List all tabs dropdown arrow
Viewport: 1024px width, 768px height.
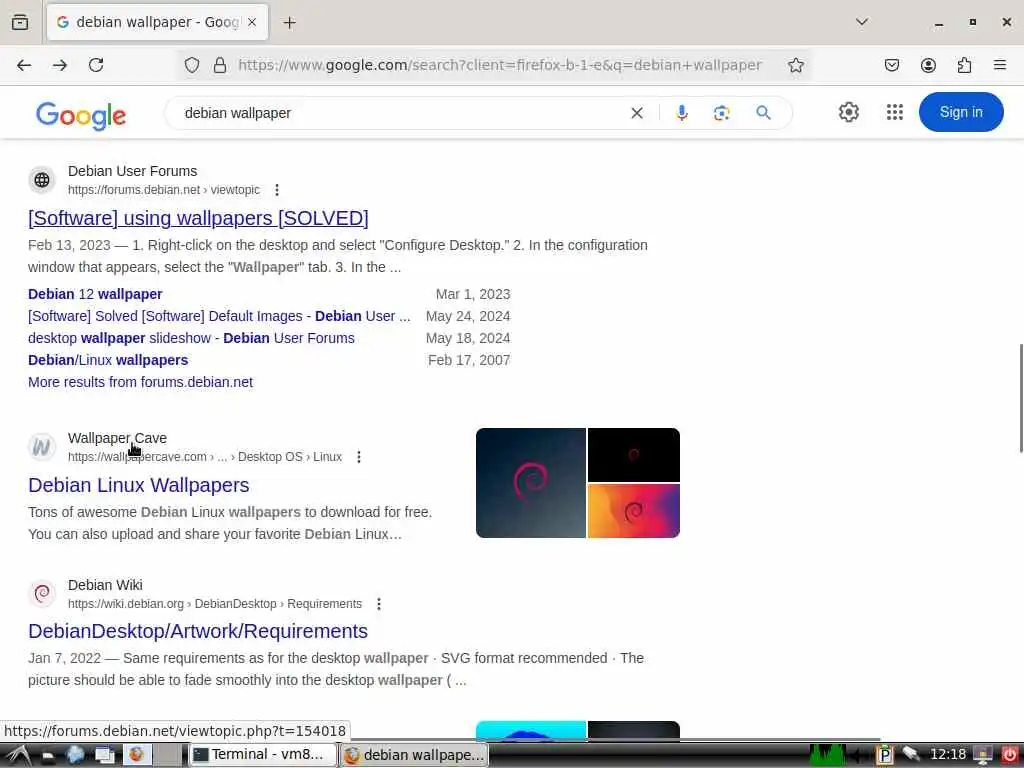pyautogui.click(x=862, y=22)
